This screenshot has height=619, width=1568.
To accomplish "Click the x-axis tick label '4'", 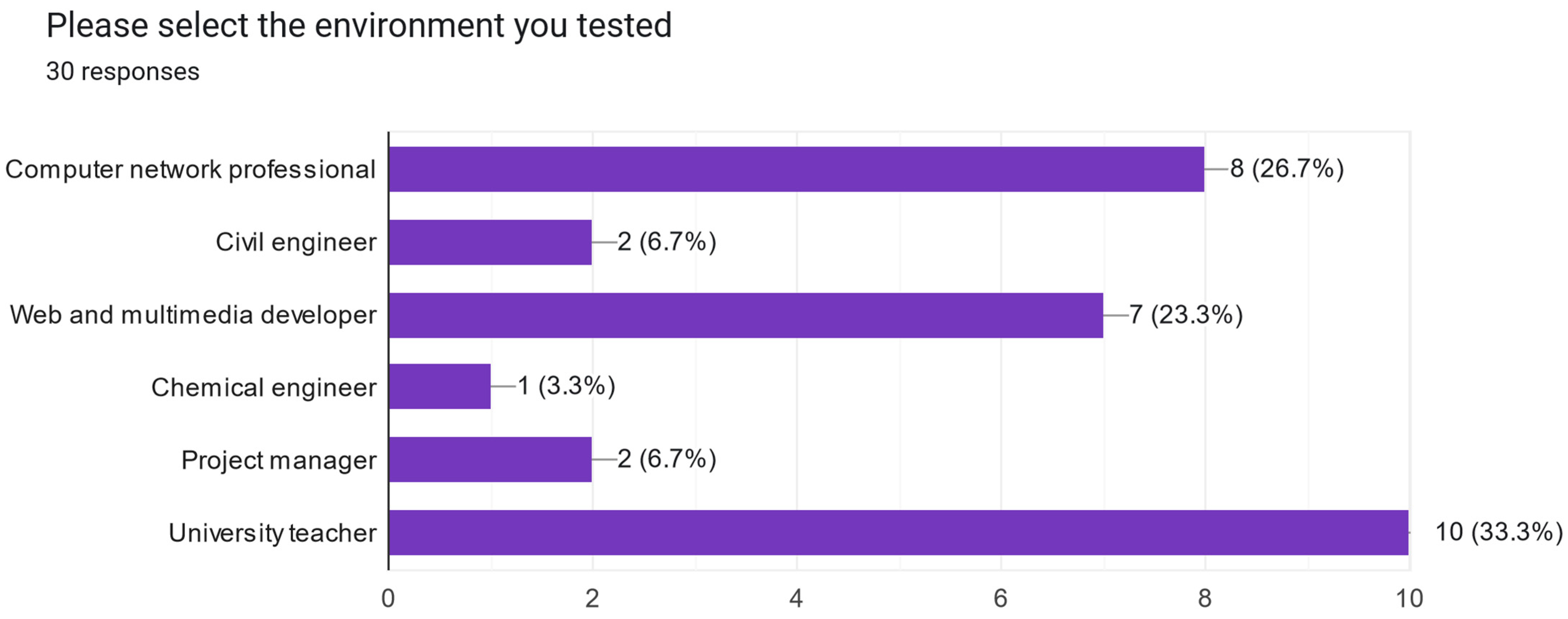I will click(x=796, y=599).
